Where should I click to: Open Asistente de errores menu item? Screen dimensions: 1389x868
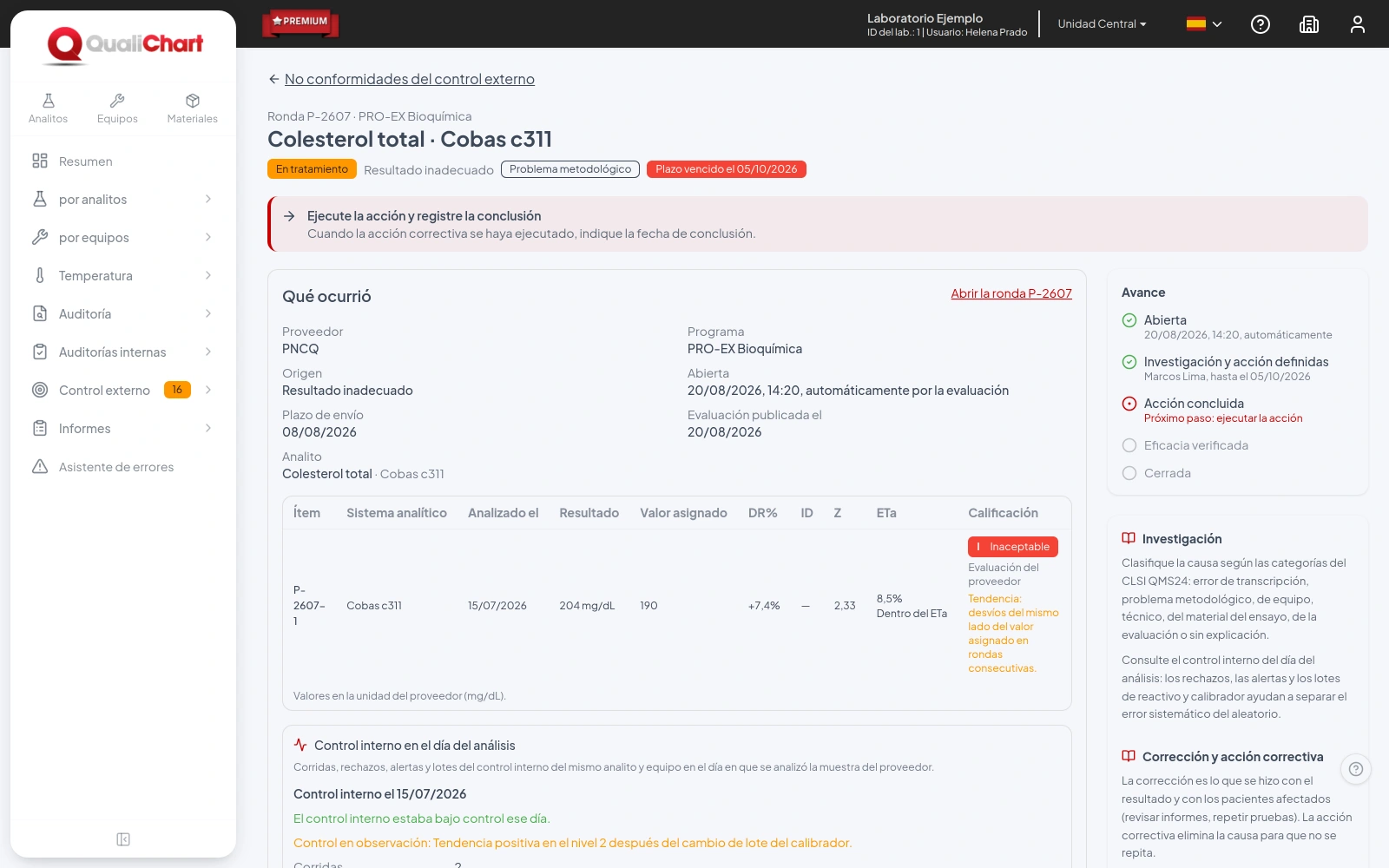123,467
